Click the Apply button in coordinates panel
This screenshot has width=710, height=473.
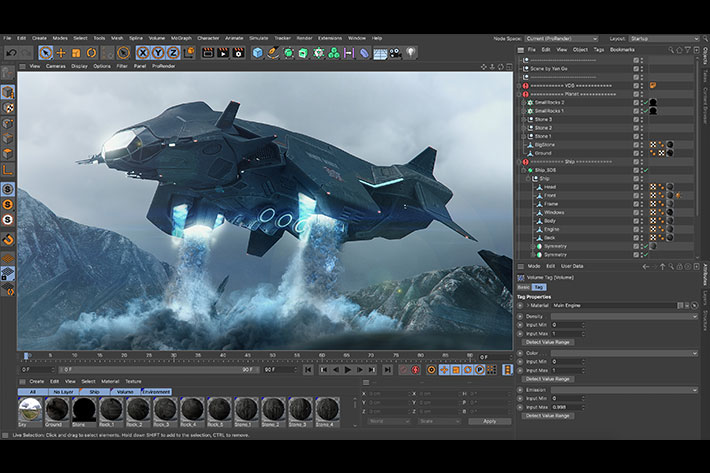489,421
